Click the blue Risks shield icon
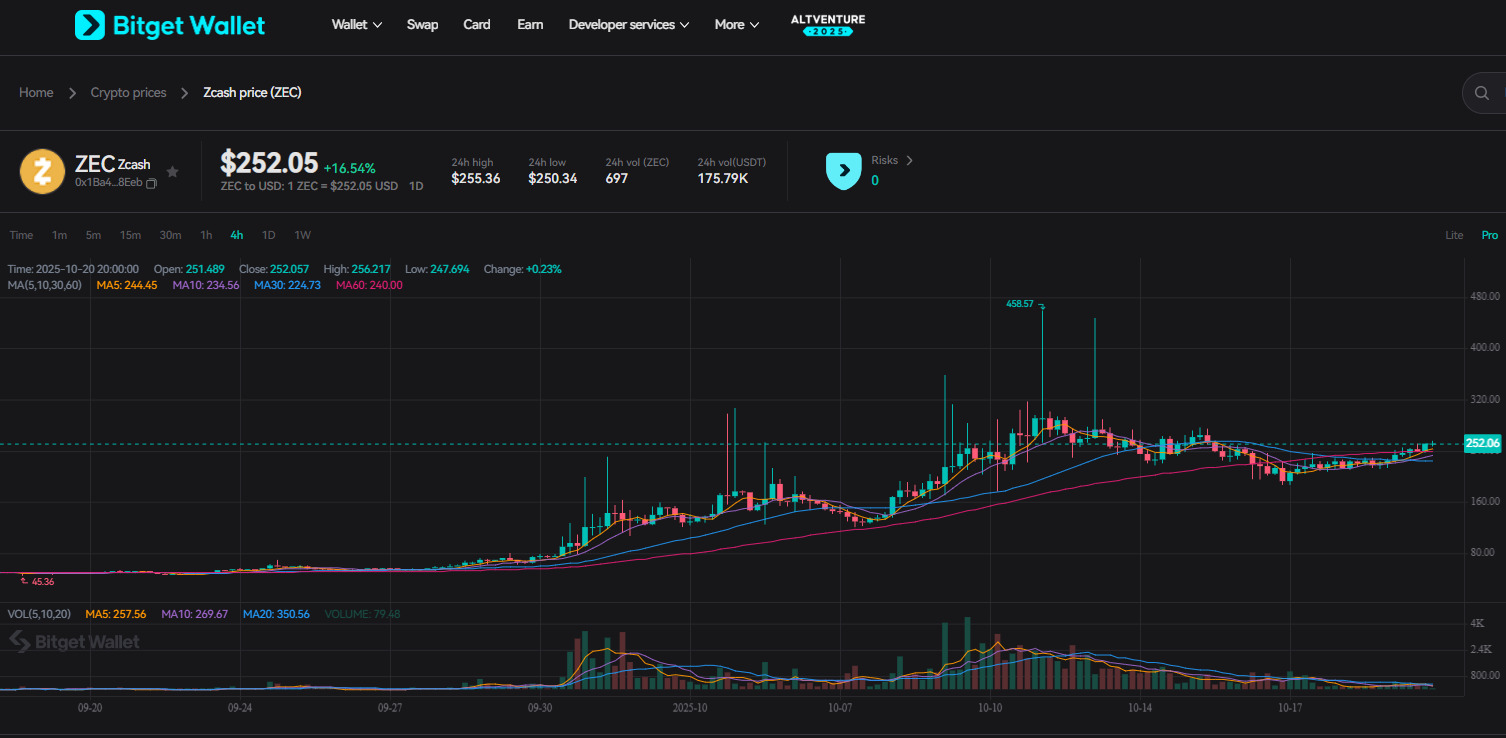The width and height of the screenshot is (1506, 738). pos(843,171)
